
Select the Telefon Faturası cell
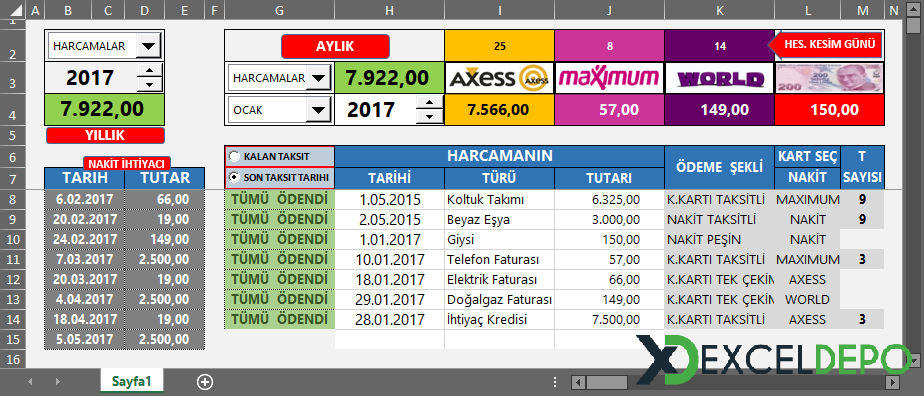[499, 259]
